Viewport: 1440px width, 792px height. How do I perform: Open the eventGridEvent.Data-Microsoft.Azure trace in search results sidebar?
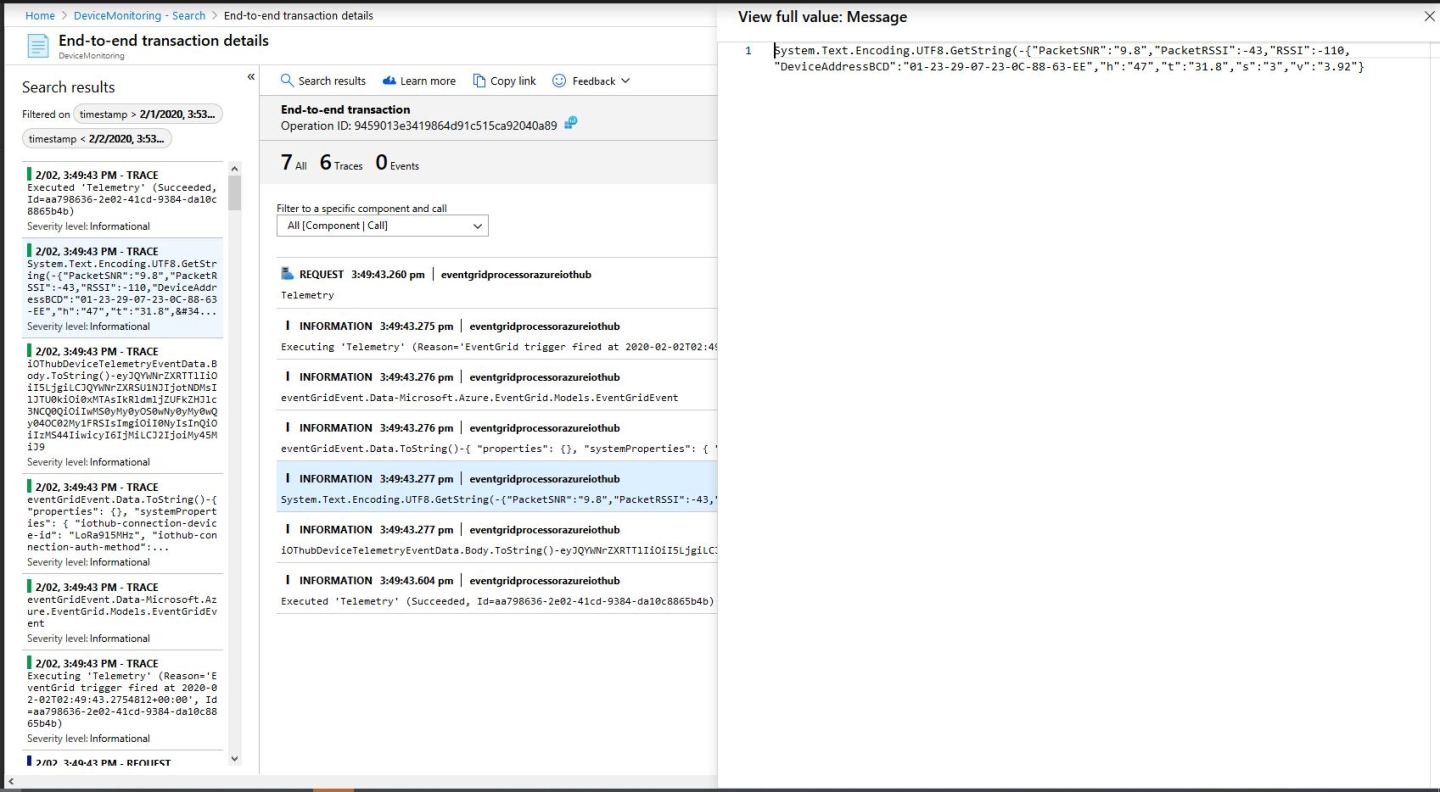tap(123, 612)
